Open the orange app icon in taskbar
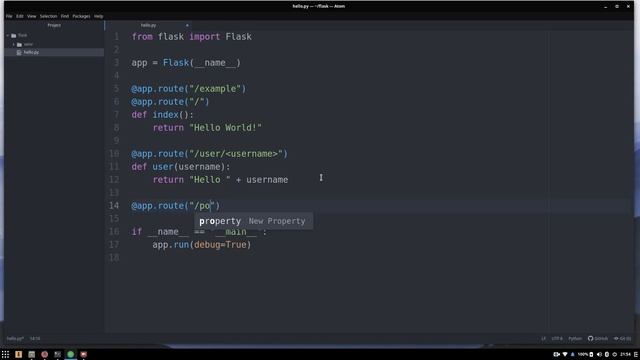 18,354
